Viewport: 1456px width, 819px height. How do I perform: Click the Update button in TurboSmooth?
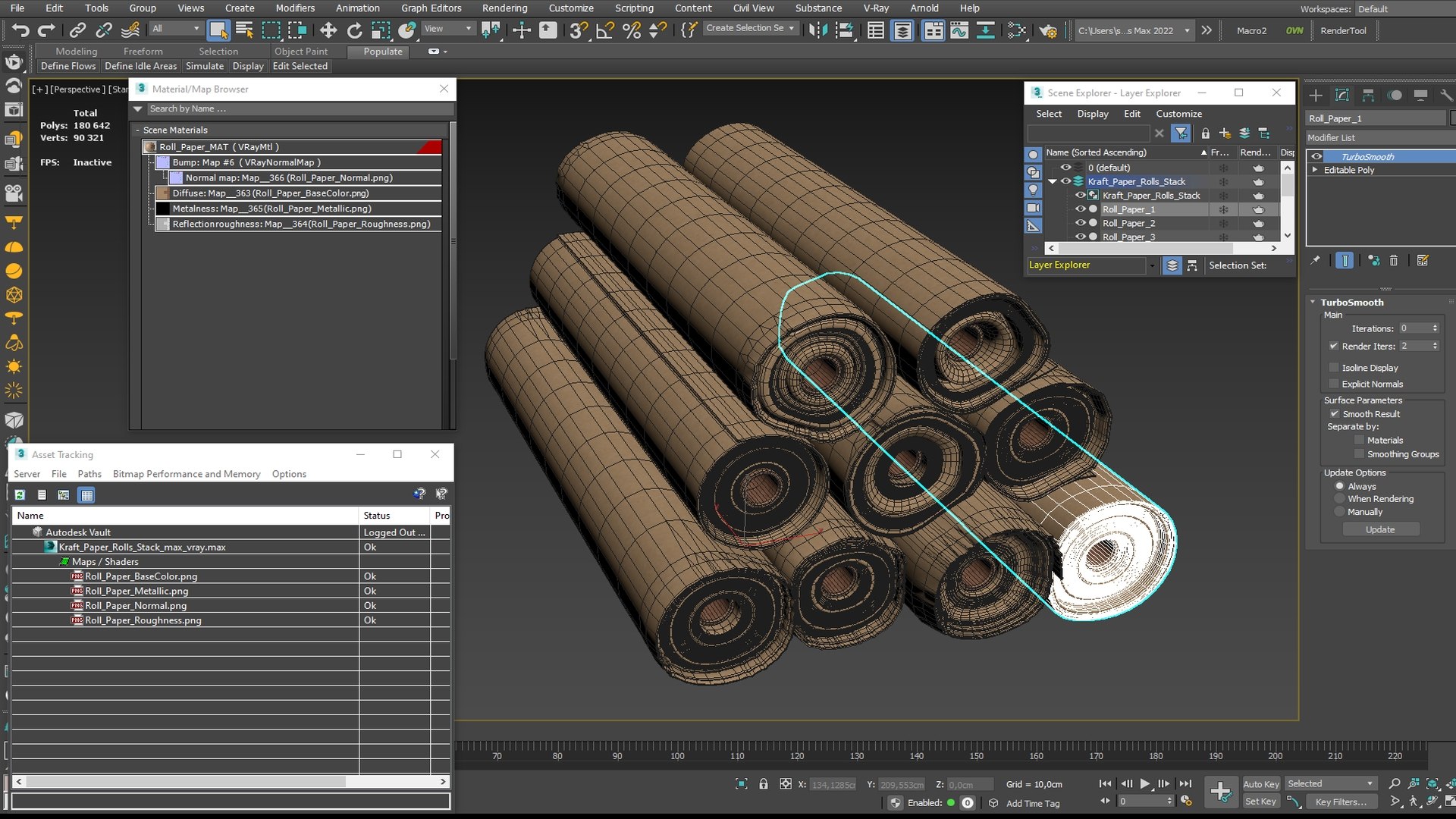click(1380, 529)
